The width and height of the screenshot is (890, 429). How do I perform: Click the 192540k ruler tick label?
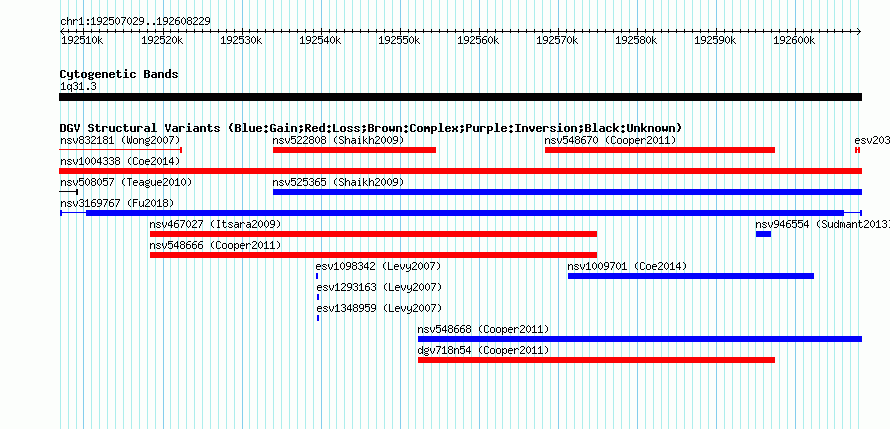click(320, 40)
